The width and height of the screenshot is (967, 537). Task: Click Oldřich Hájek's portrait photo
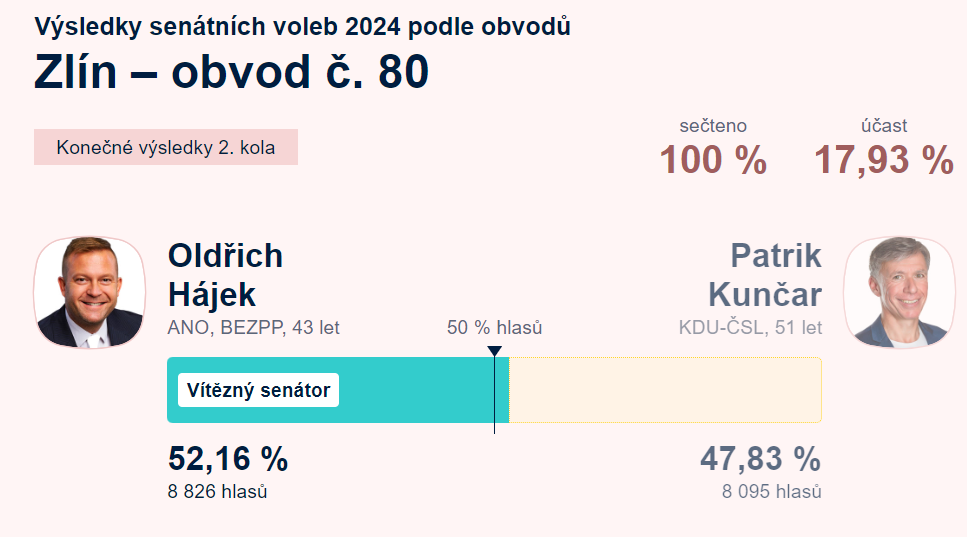pyautogui.click(x=89, y=292)
